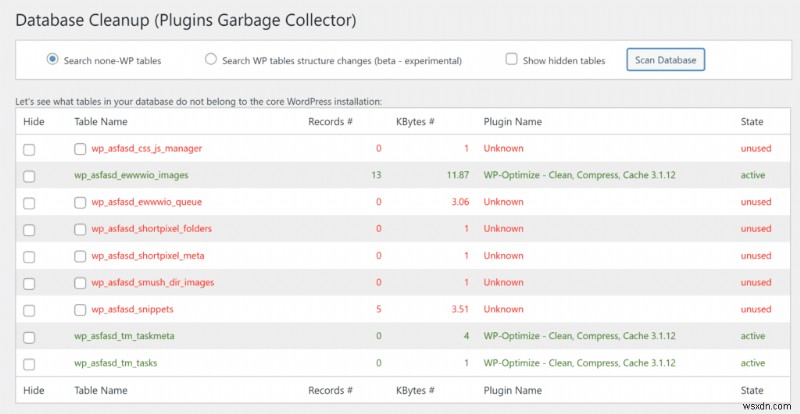Enable the "Show hidden tables" checkbox
Viewport: 800px width, 414px height.
(x=512, y=60)
